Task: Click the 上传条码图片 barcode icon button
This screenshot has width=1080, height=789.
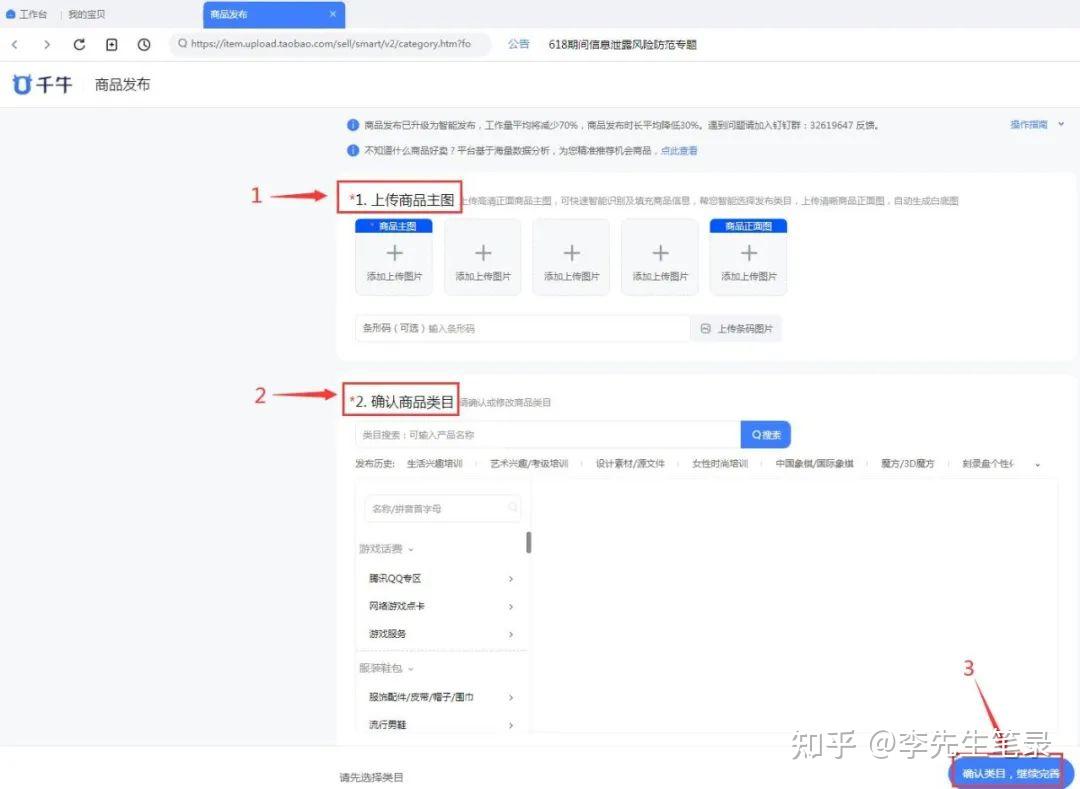Action: (x=736, y=329)
